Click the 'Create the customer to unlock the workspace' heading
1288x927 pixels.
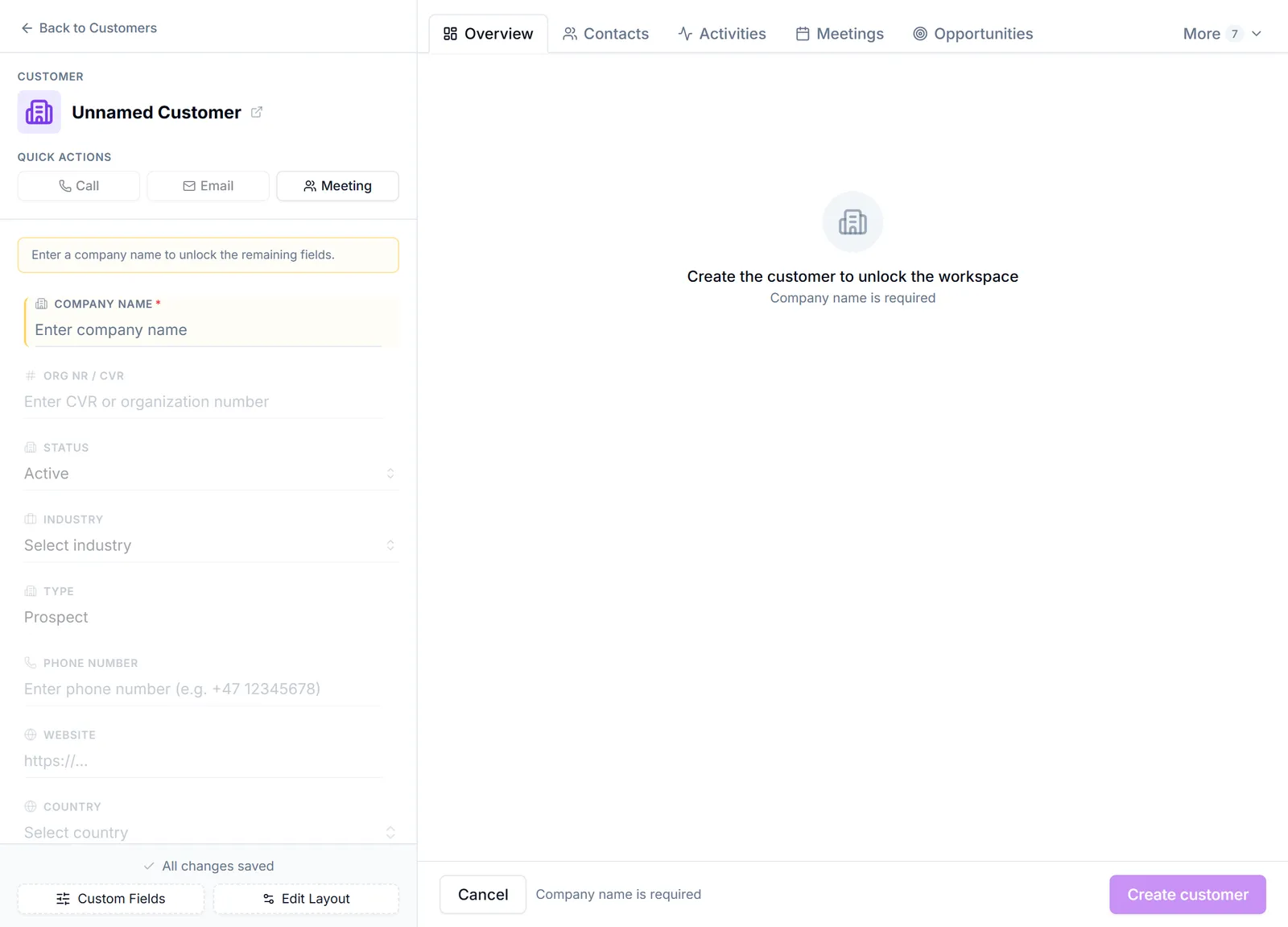point(852,277)
